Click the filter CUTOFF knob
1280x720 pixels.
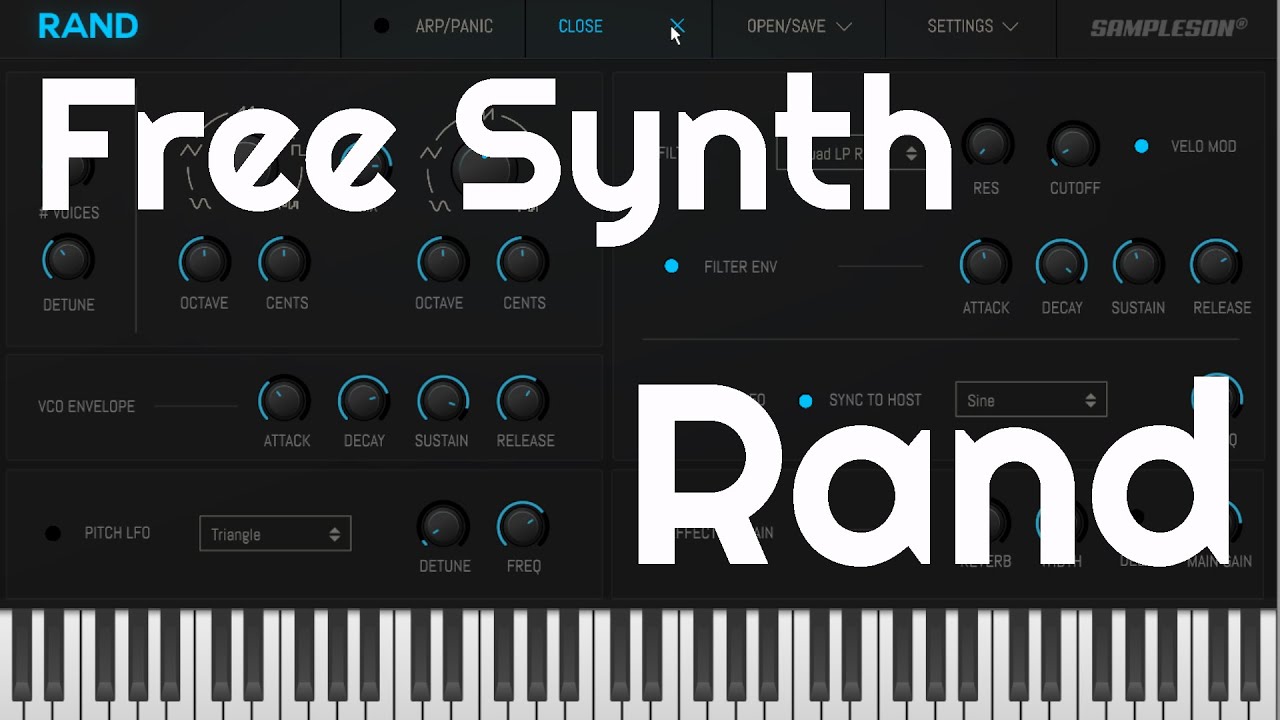[x=1073, y=146]
